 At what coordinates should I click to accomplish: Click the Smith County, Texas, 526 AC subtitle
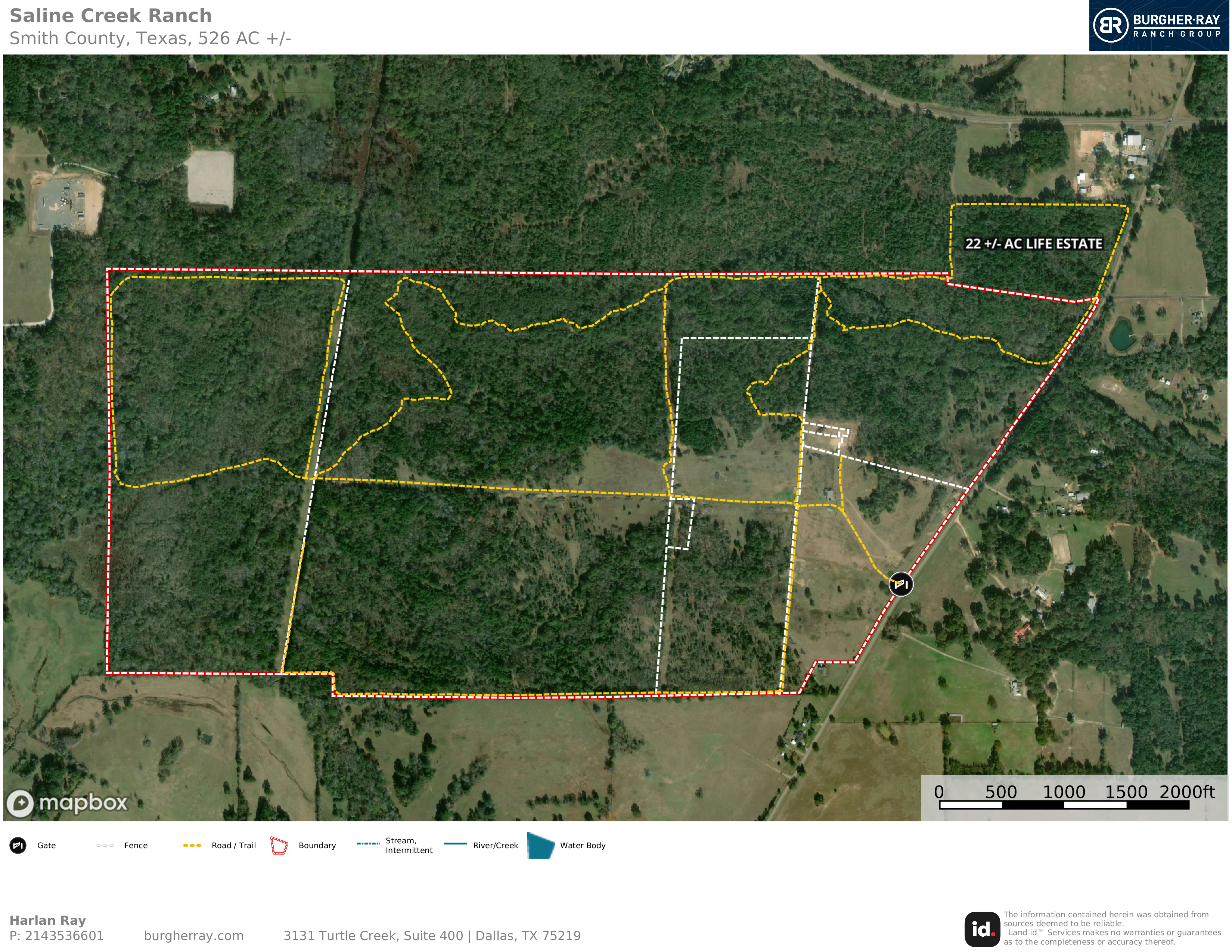pyautogui.click(x=150, y=38)
